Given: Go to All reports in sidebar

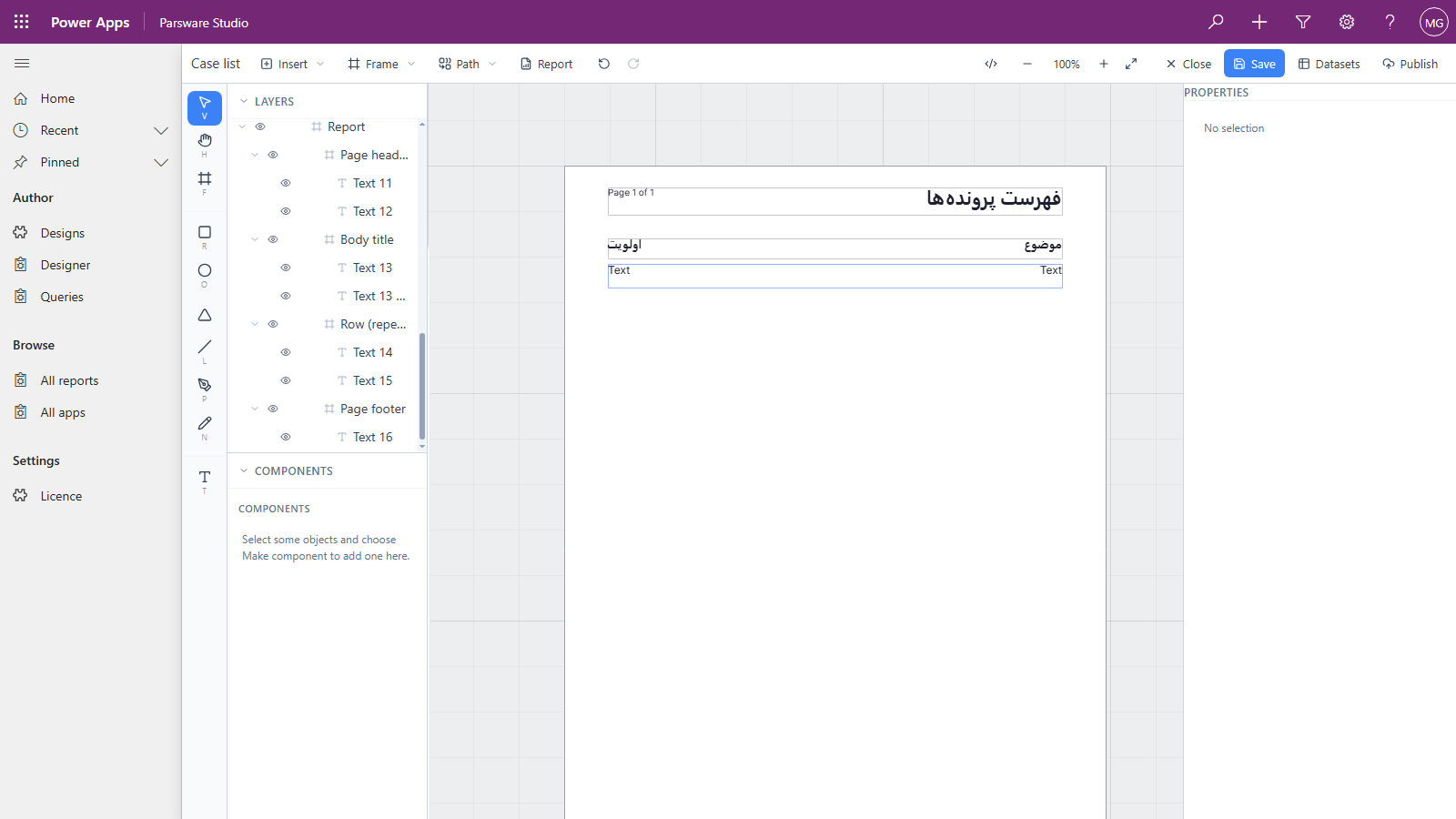Looking at the screenshot, I should [x=69, y=380].
